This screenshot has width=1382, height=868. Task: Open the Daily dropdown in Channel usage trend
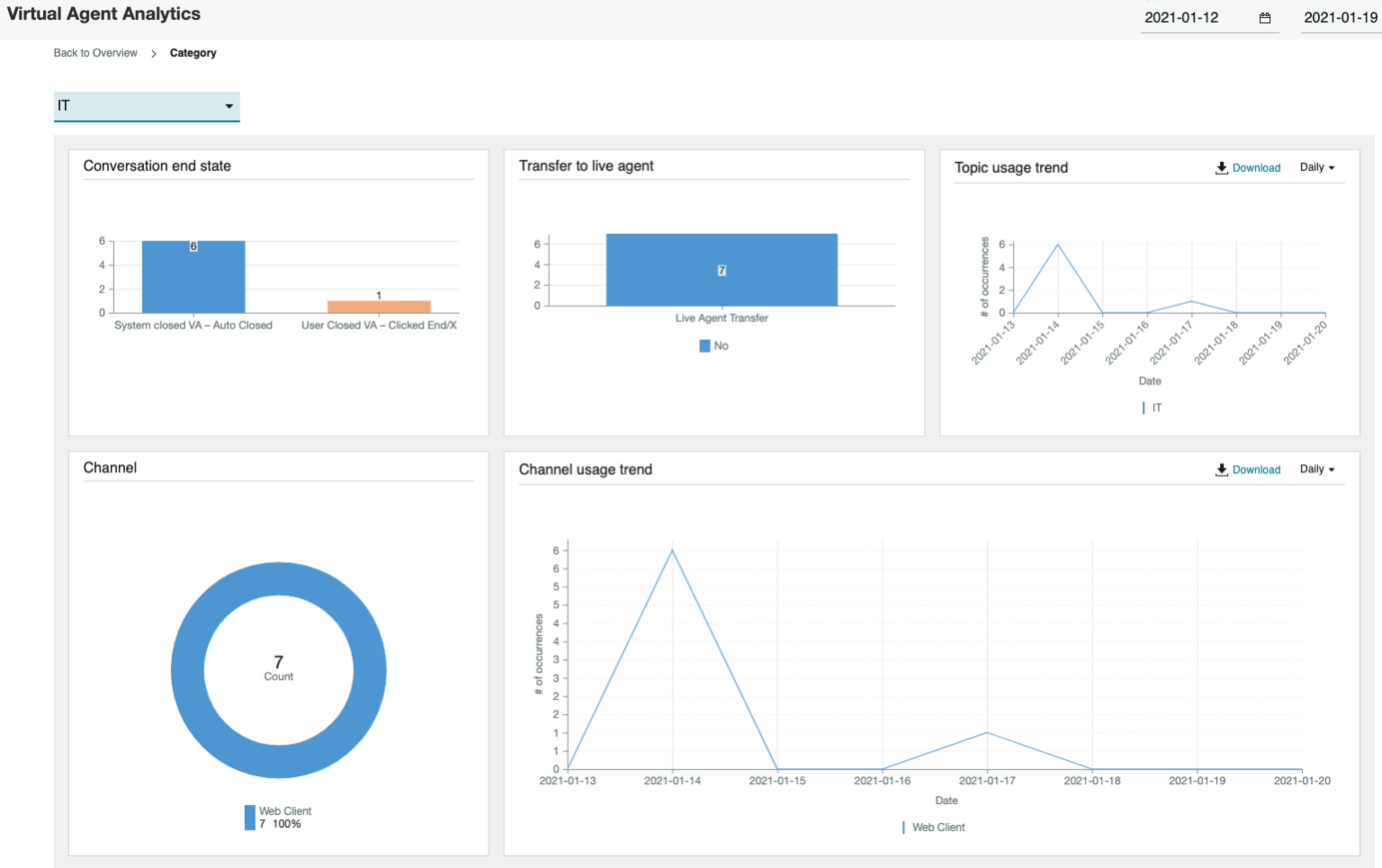[x=1317, y=469]
